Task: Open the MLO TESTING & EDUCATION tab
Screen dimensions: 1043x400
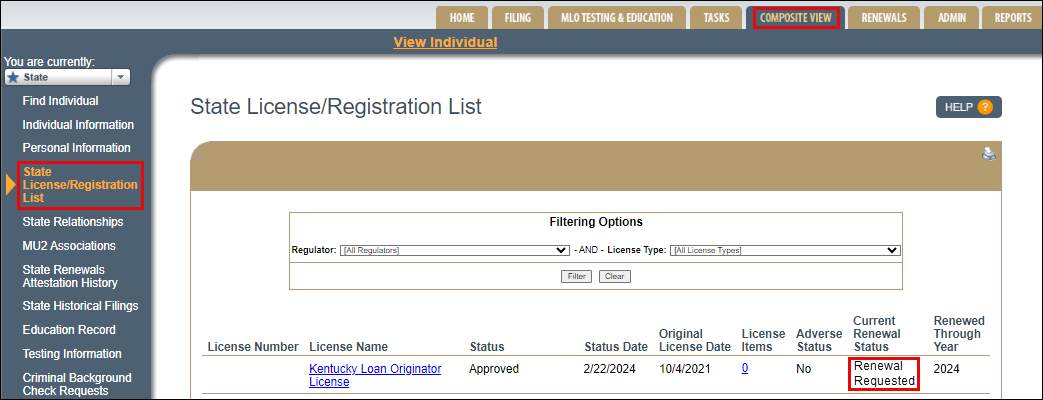Action: (x=617, y=18)
